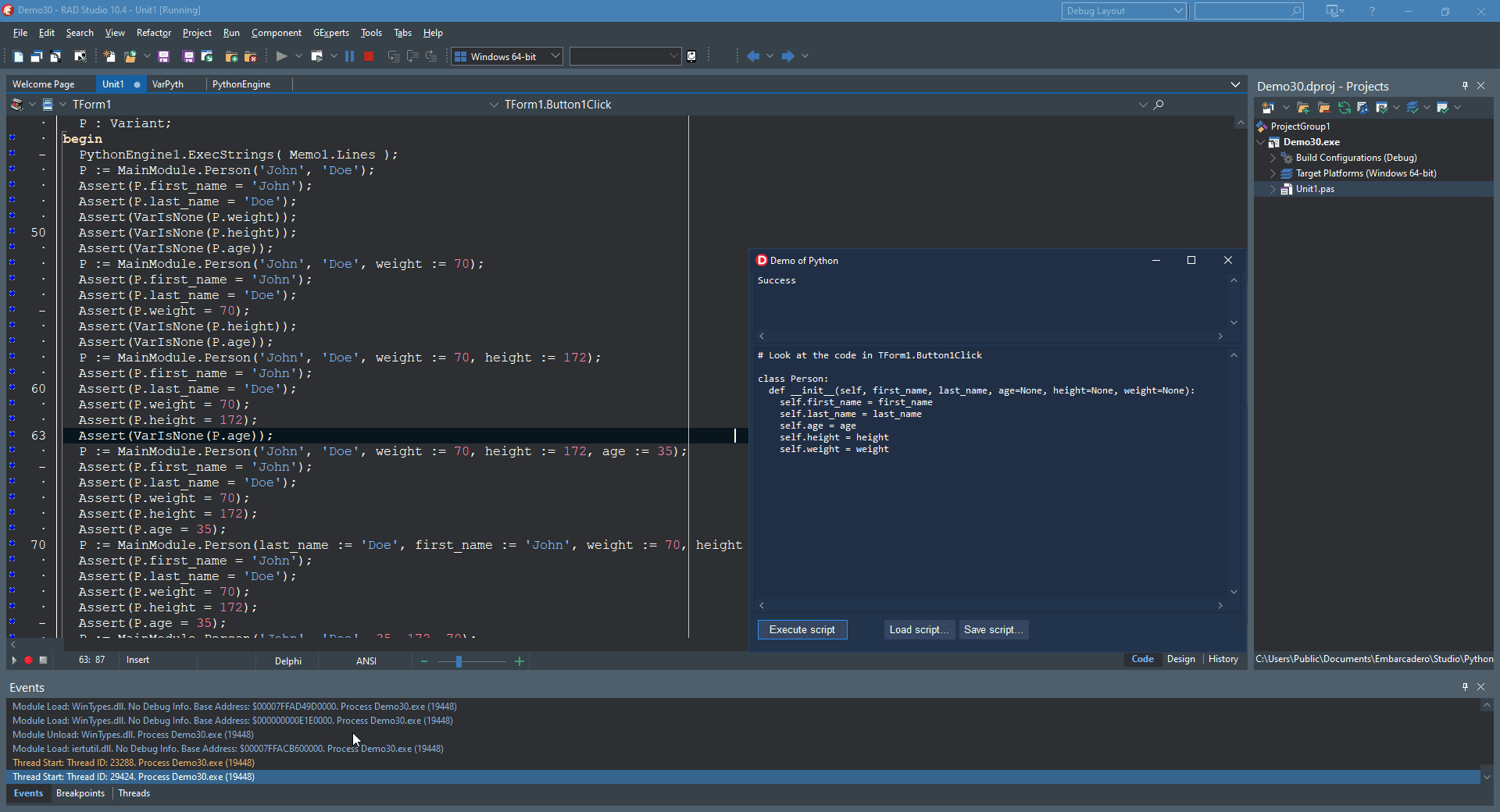Screen dimensions: 1500x812
Task: Click the Save All icon in toolbar
Action: click(188, 56)
